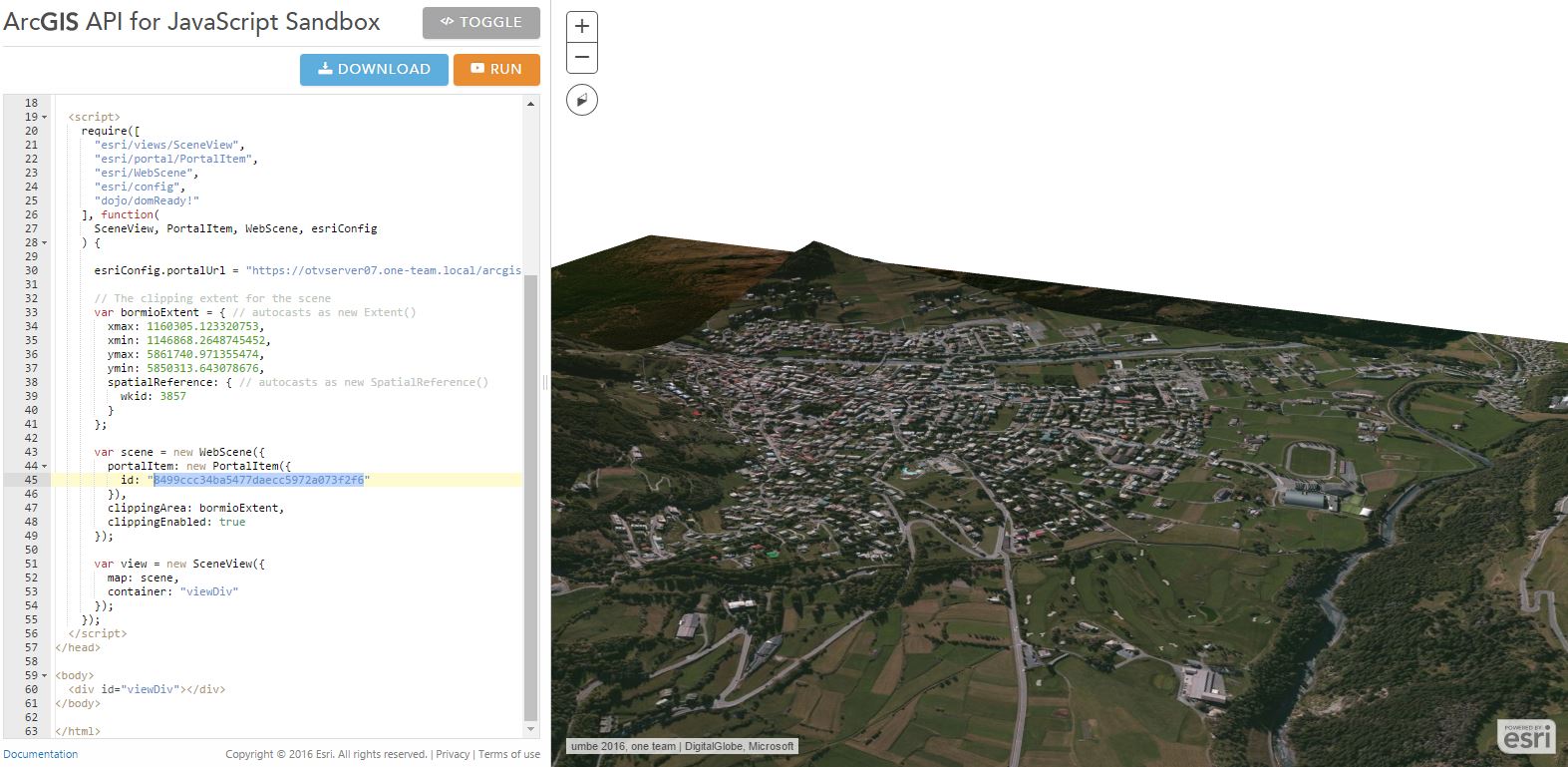
Task: Click line number 45 in the gutter
Action: pyautogui.click(x=31, y=480)
